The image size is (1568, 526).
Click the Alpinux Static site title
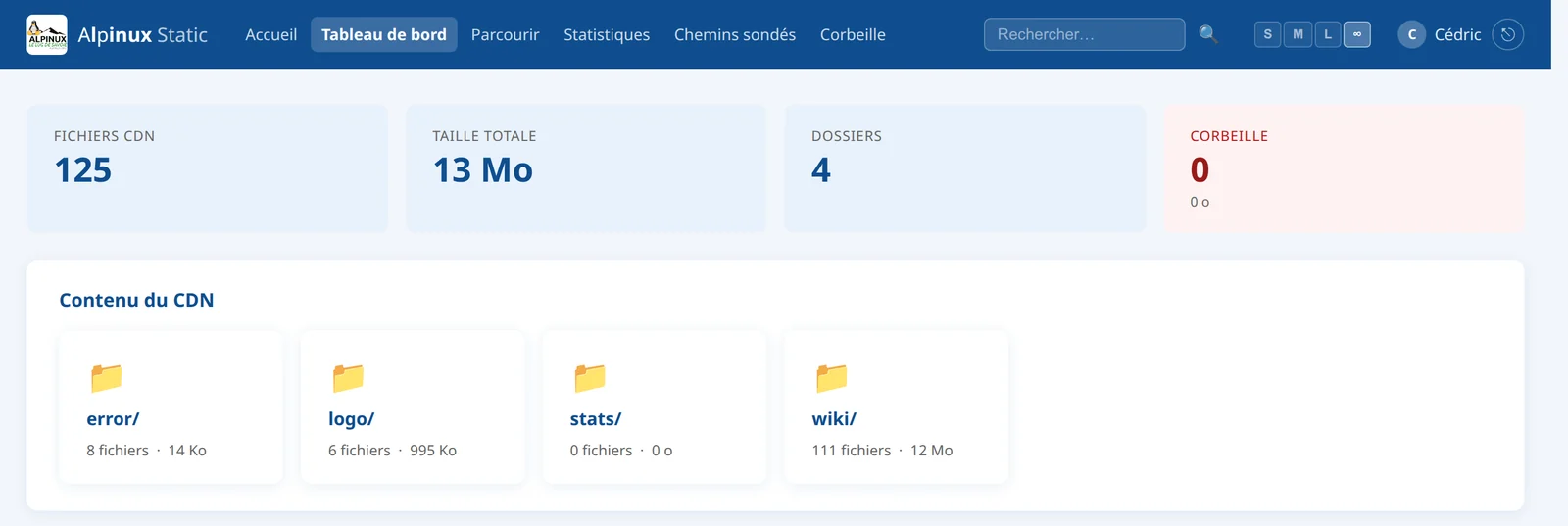coord(143,35)
